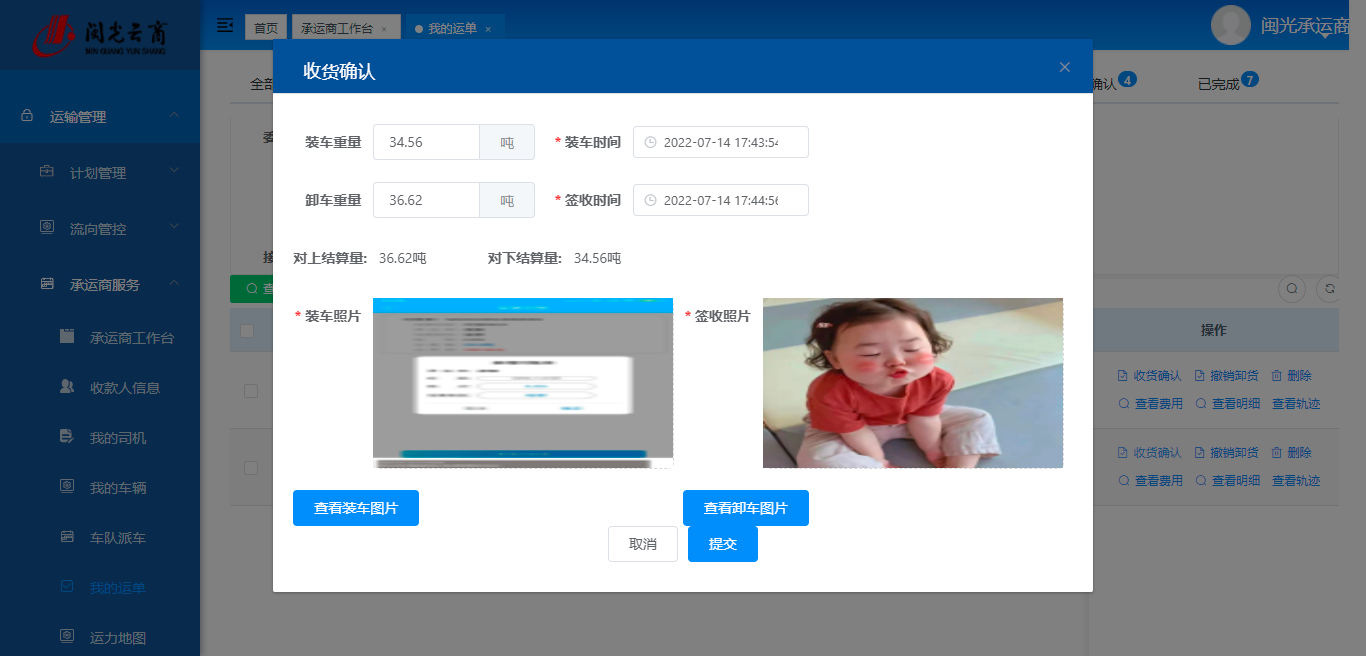Open the 已完成 status tab
1366x656 pixels.
pyautogui.click(x=1218, y=84)
